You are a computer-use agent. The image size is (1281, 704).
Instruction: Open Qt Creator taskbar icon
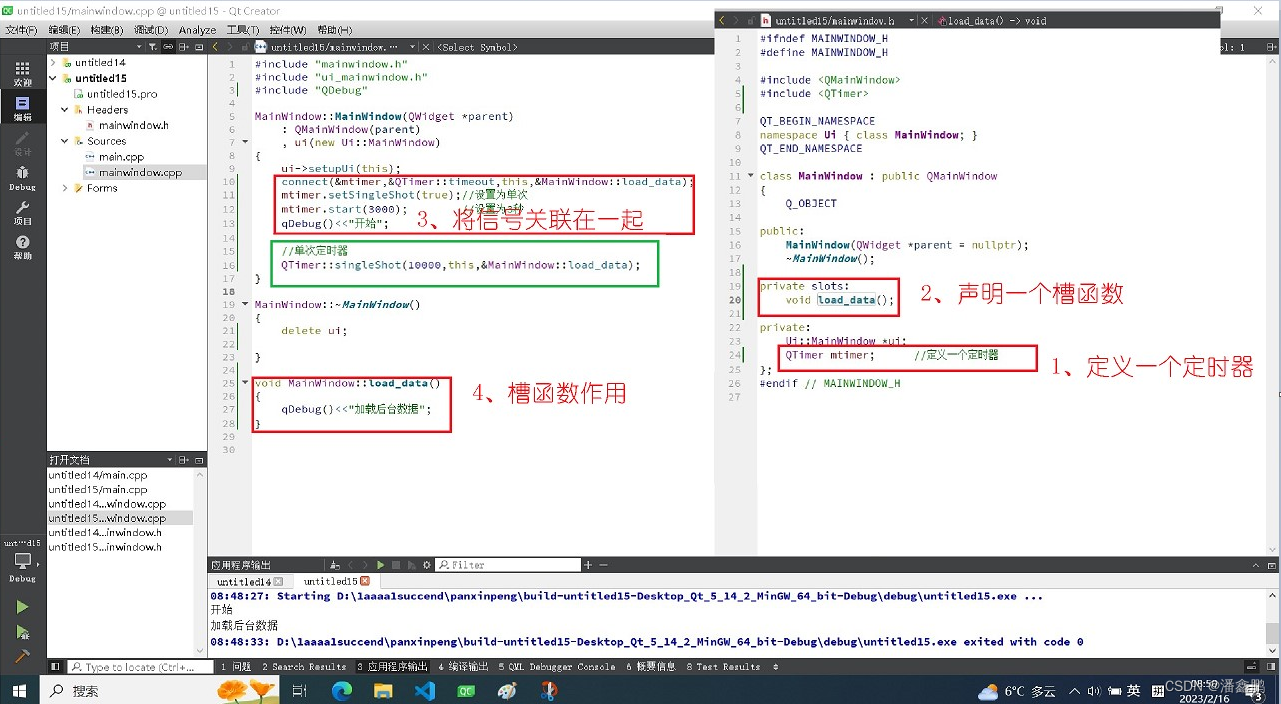pyautogui.click(x=466, y=690)
